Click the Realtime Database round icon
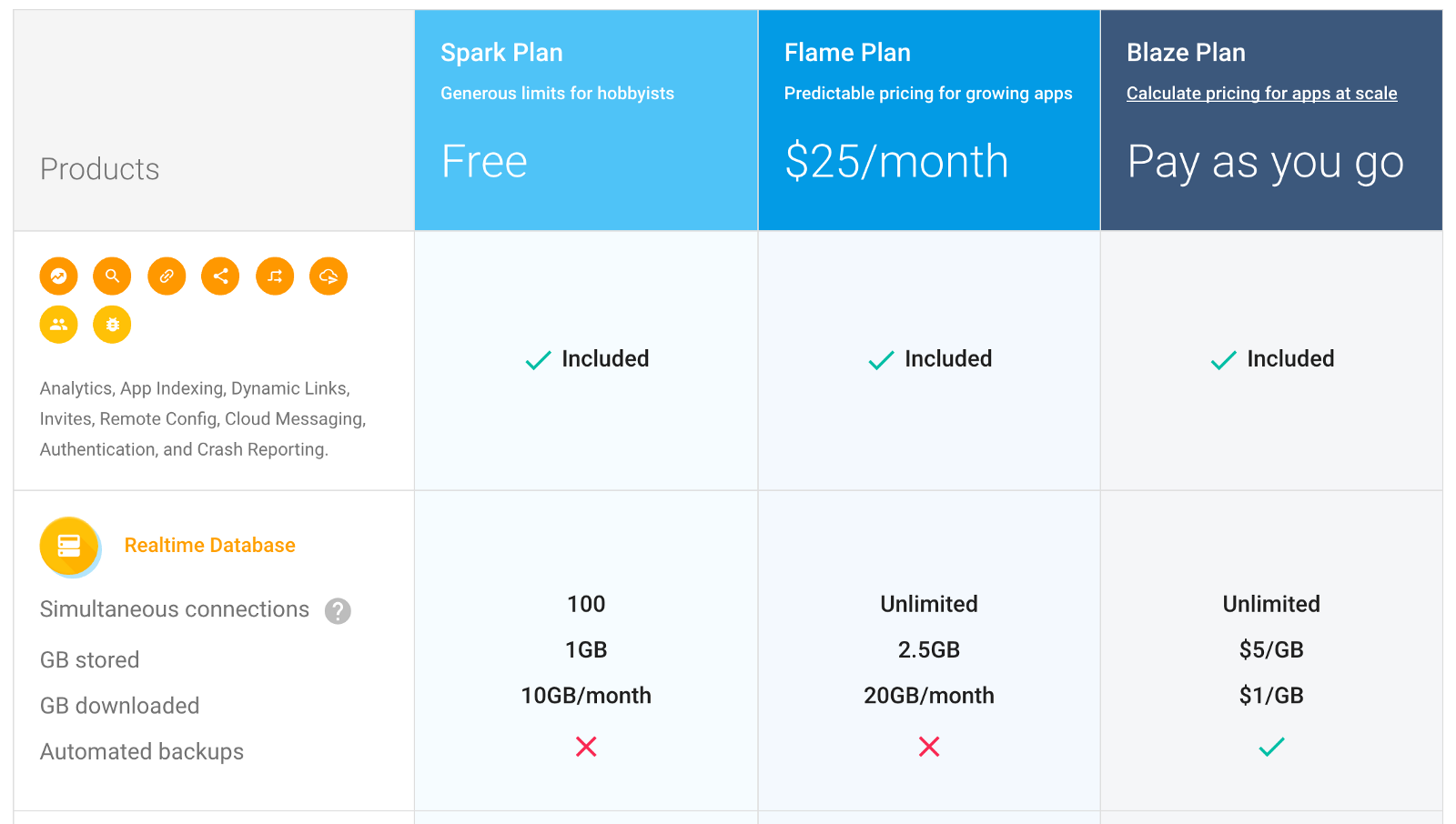This screenshot has height=824, width=1456. coord(69,546)
